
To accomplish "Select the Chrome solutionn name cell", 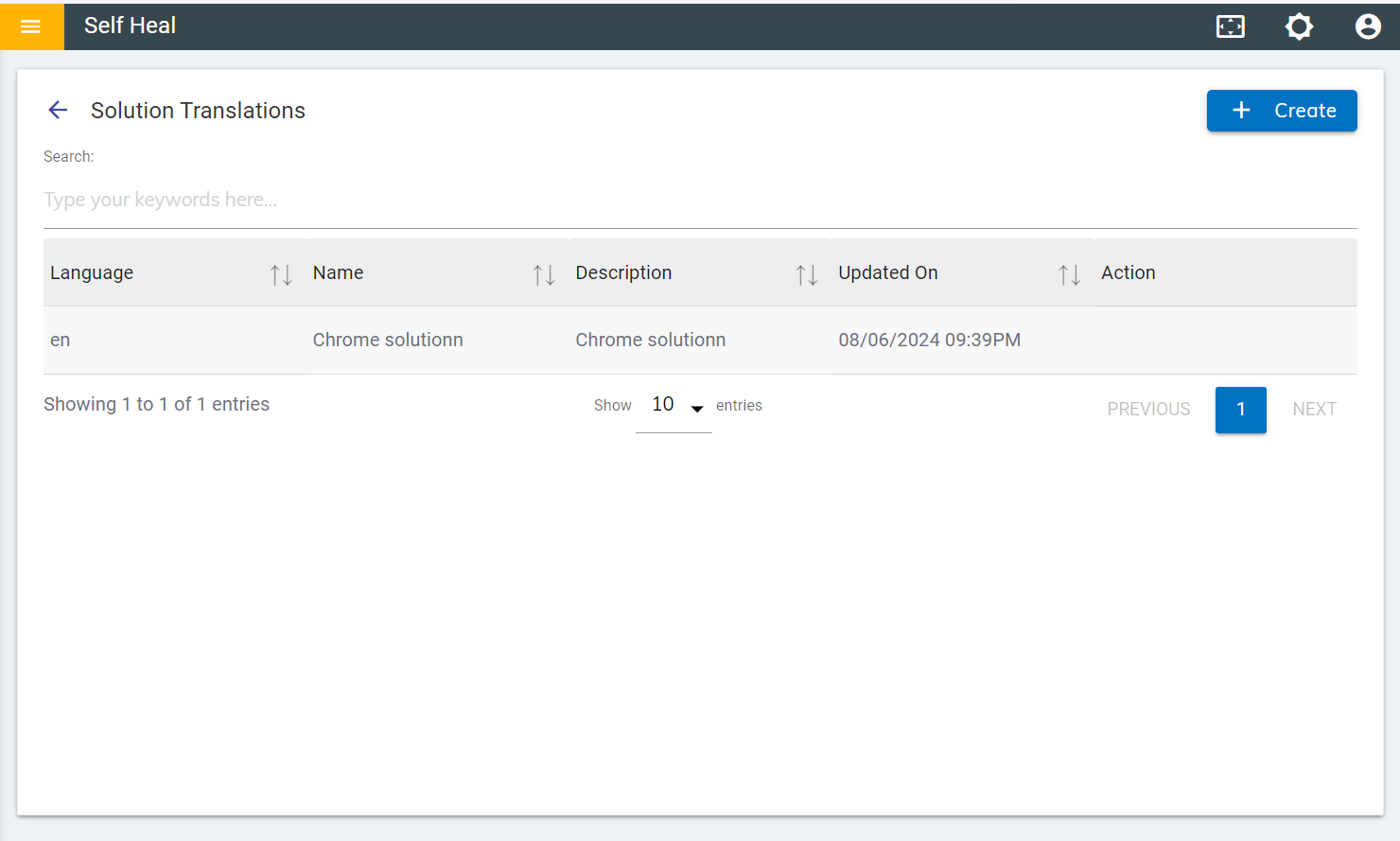I will pos(388,341).
